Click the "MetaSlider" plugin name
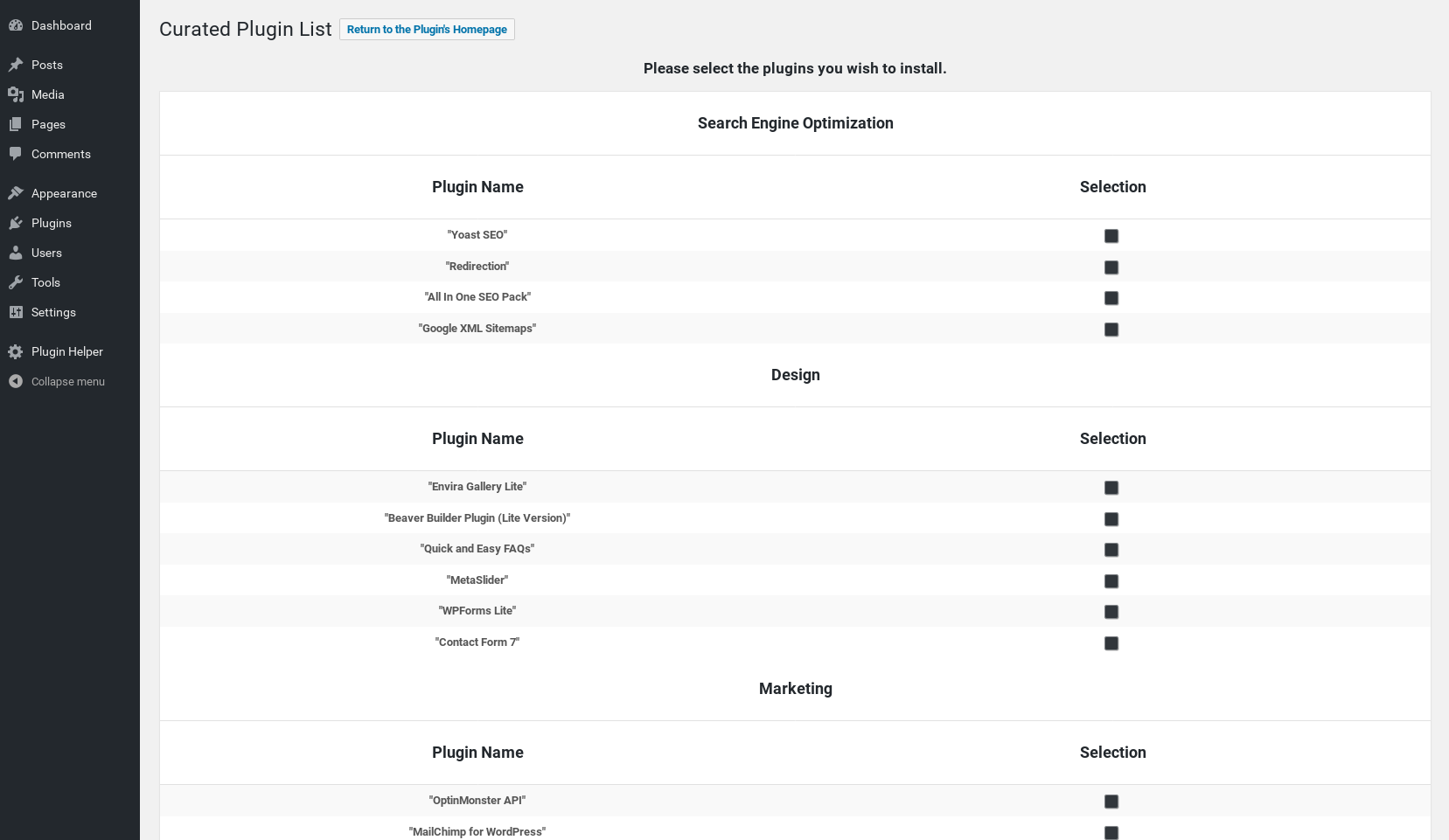Screen dimensions: 1449x840 click(477, 580)
